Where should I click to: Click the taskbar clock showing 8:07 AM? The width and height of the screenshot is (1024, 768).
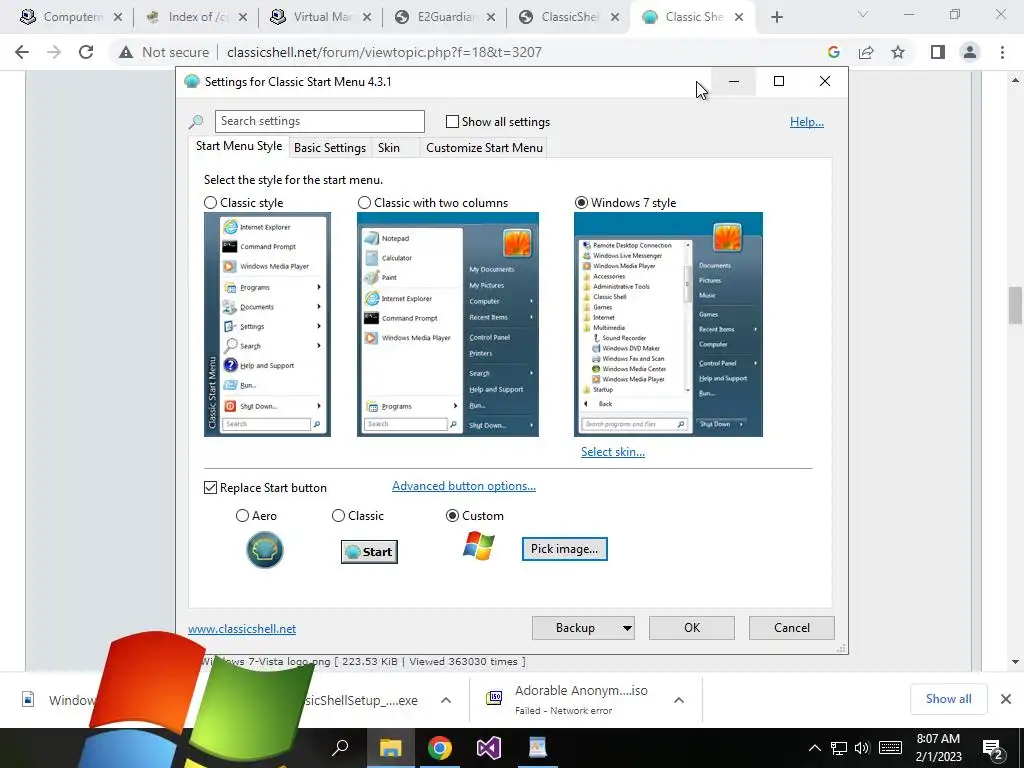click(x=938, y=748)
